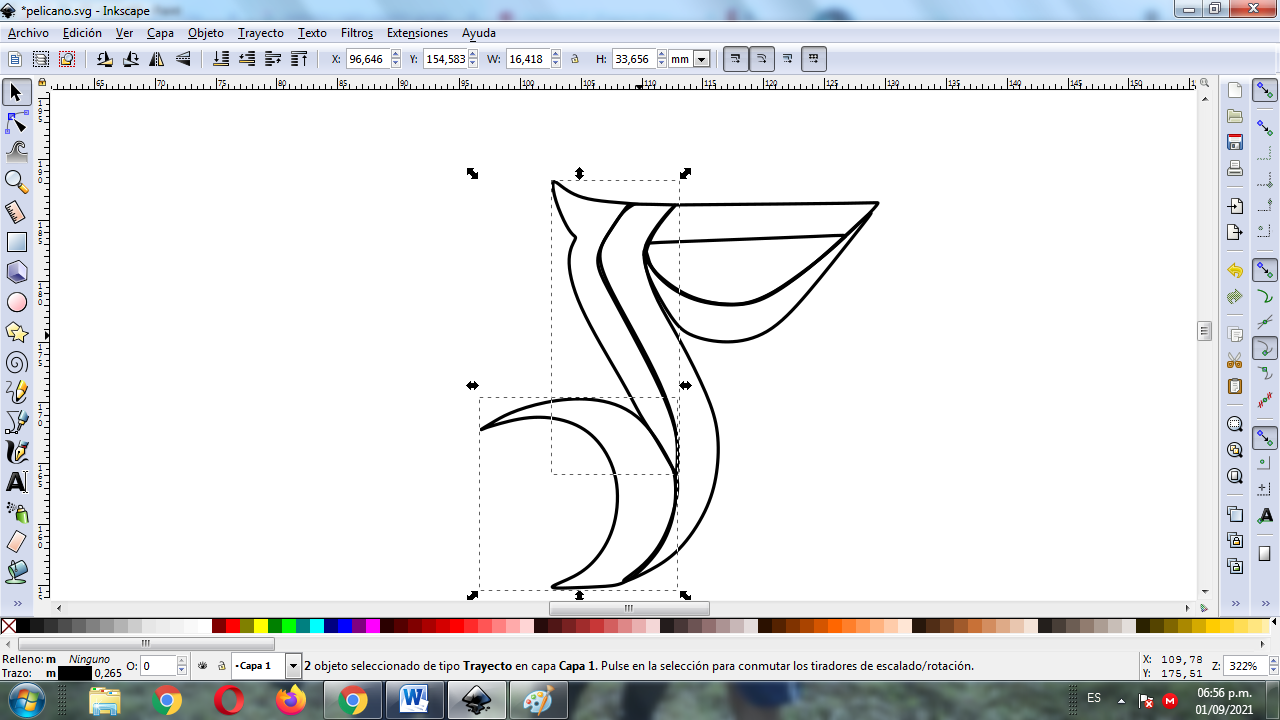
Task: Toggle scale stroke width button
Action: tap(735, 59)
